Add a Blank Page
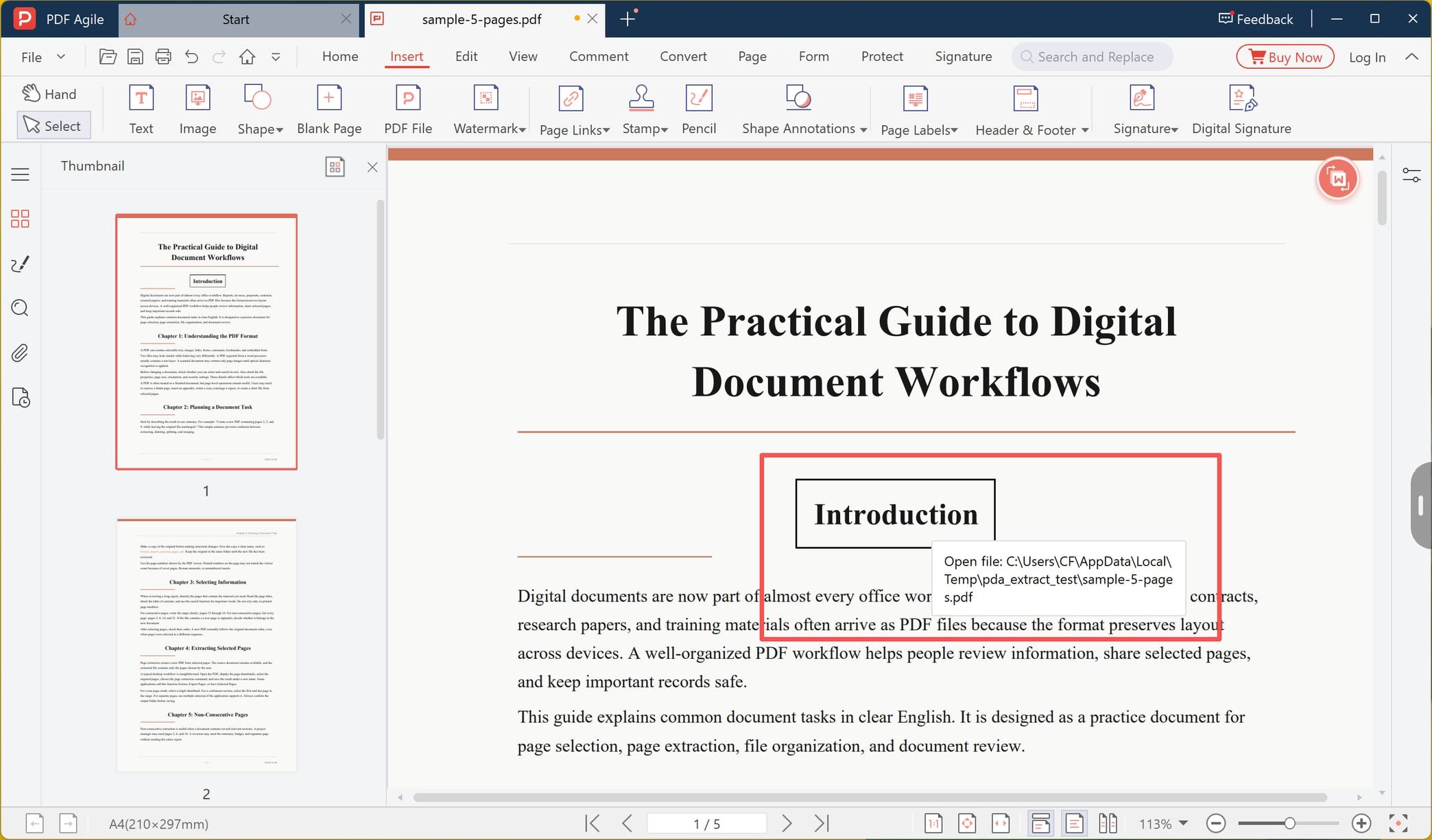This screenshot has width=1432, height=840. click(x=329, y=110)
